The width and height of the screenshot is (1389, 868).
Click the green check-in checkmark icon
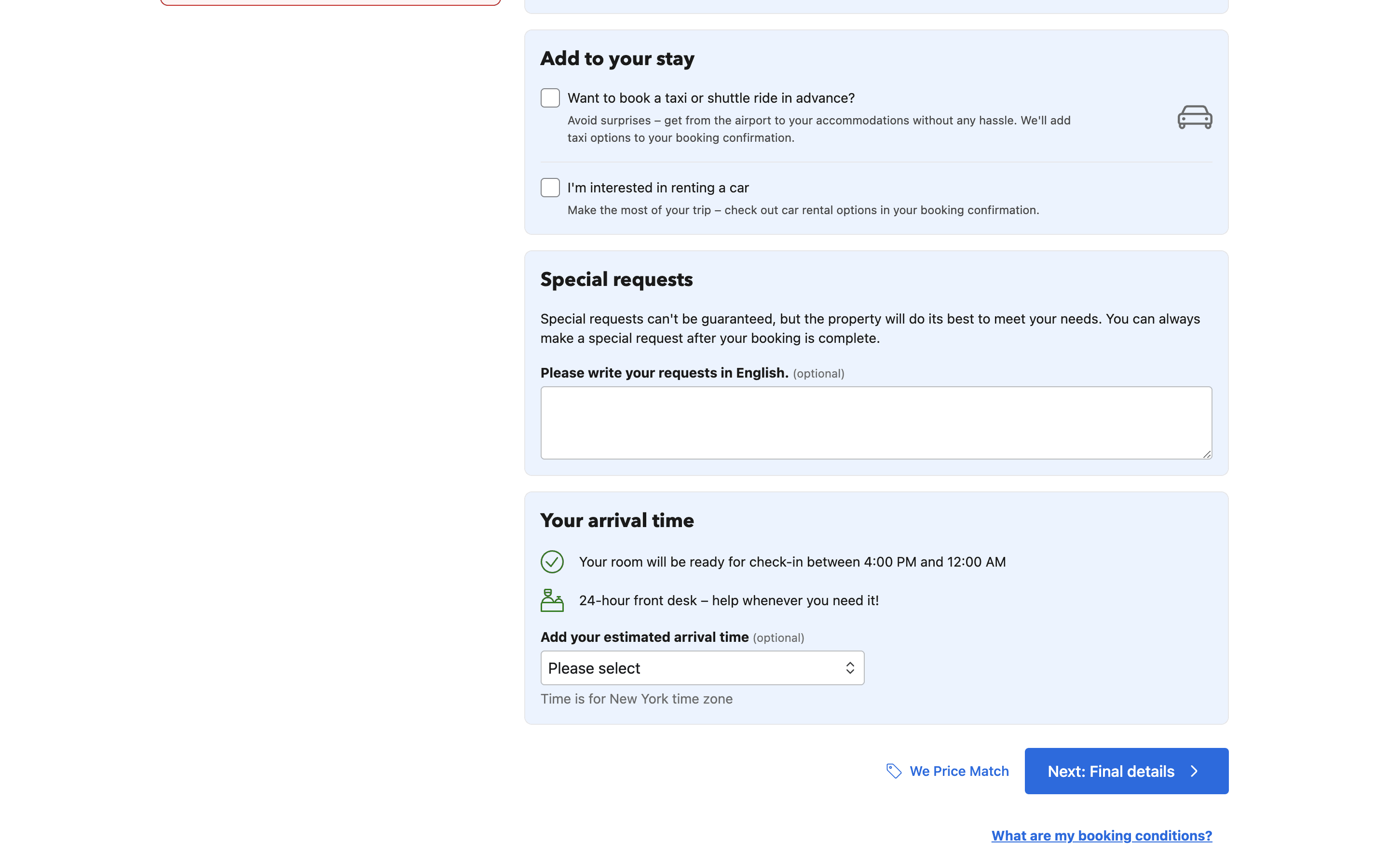[552, 561]
